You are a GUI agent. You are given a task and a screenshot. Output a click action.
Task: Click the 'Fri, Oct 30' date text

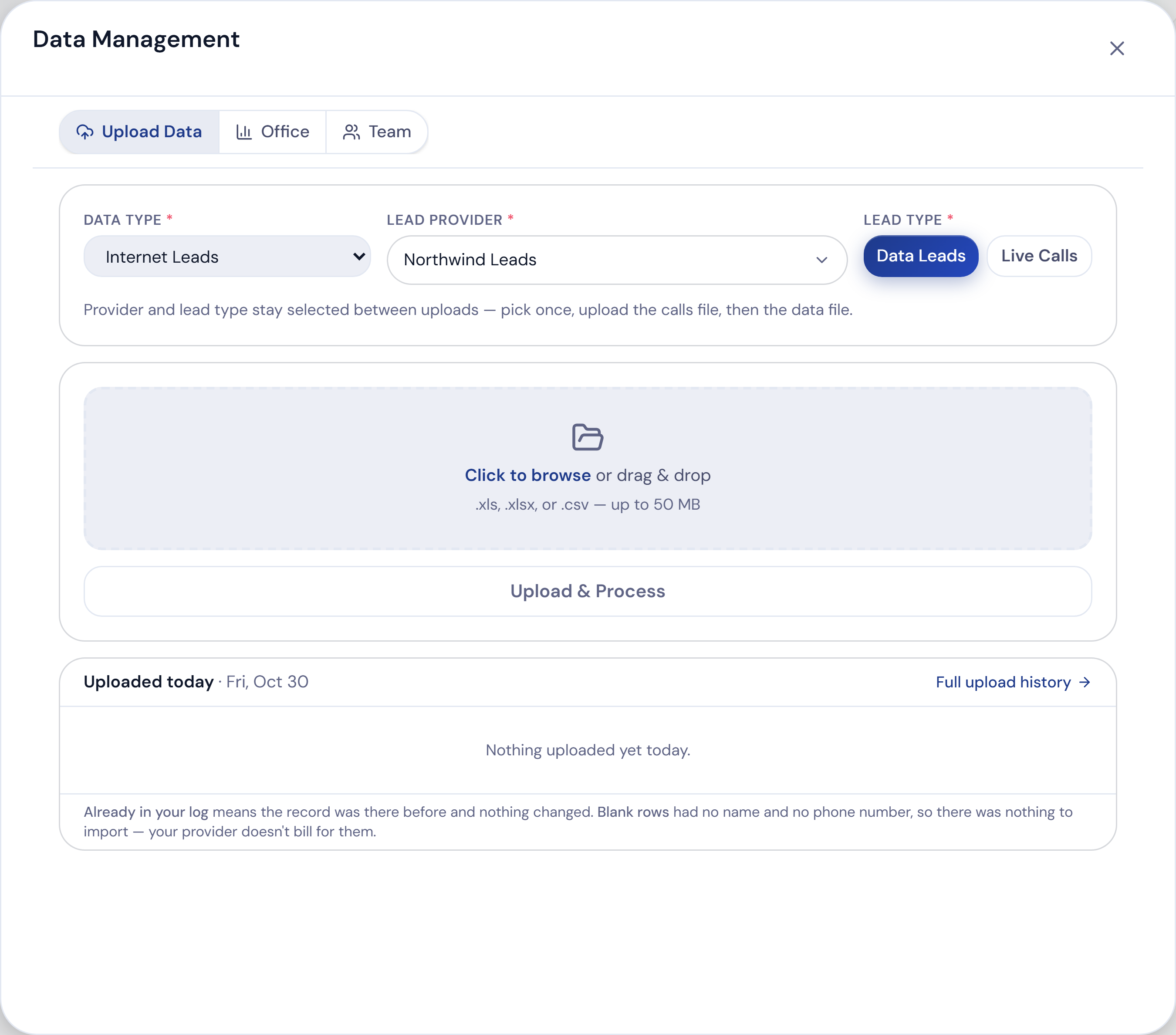pos(267,682)
